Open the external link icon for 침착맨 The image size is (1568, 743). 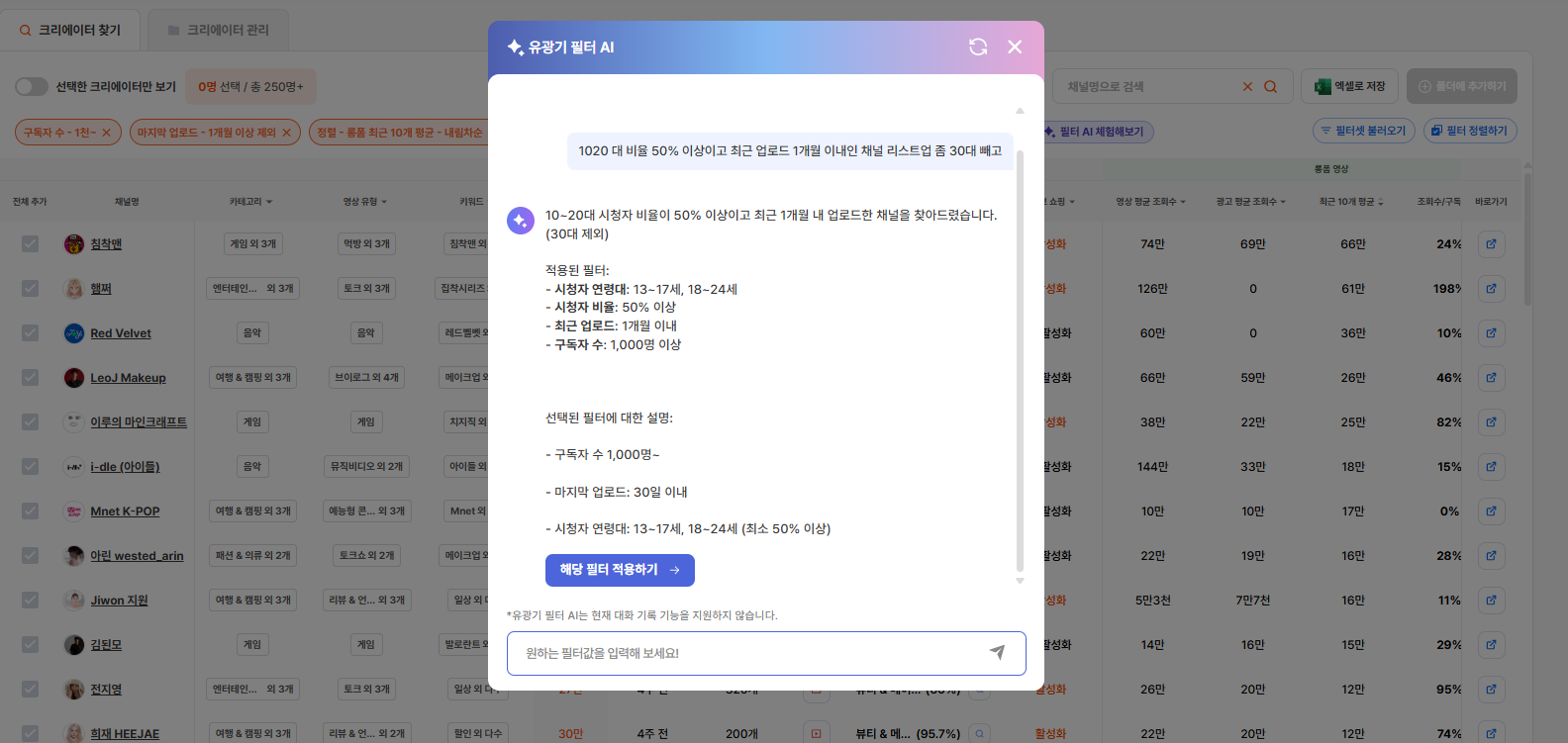1491,244
